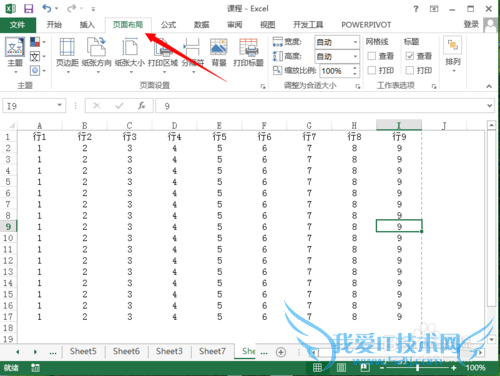This screenshot has width=500, height=376.
Task: Select column I header
Action: [399, 125]
